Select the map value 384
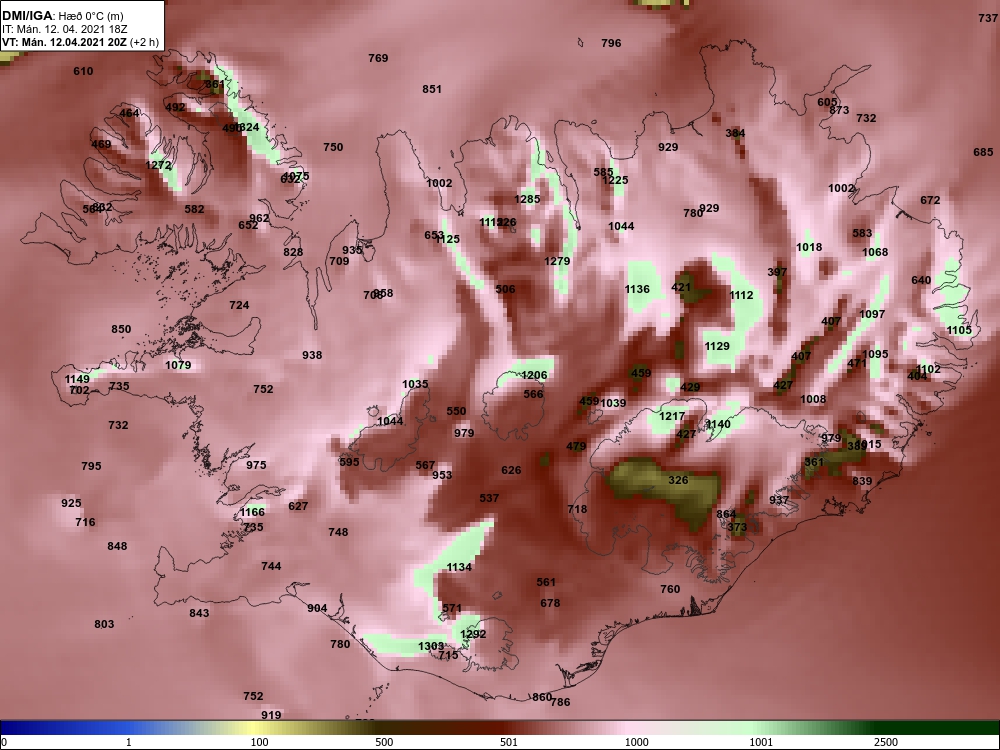Screen dimensions: 1000x750 (735, 133)
